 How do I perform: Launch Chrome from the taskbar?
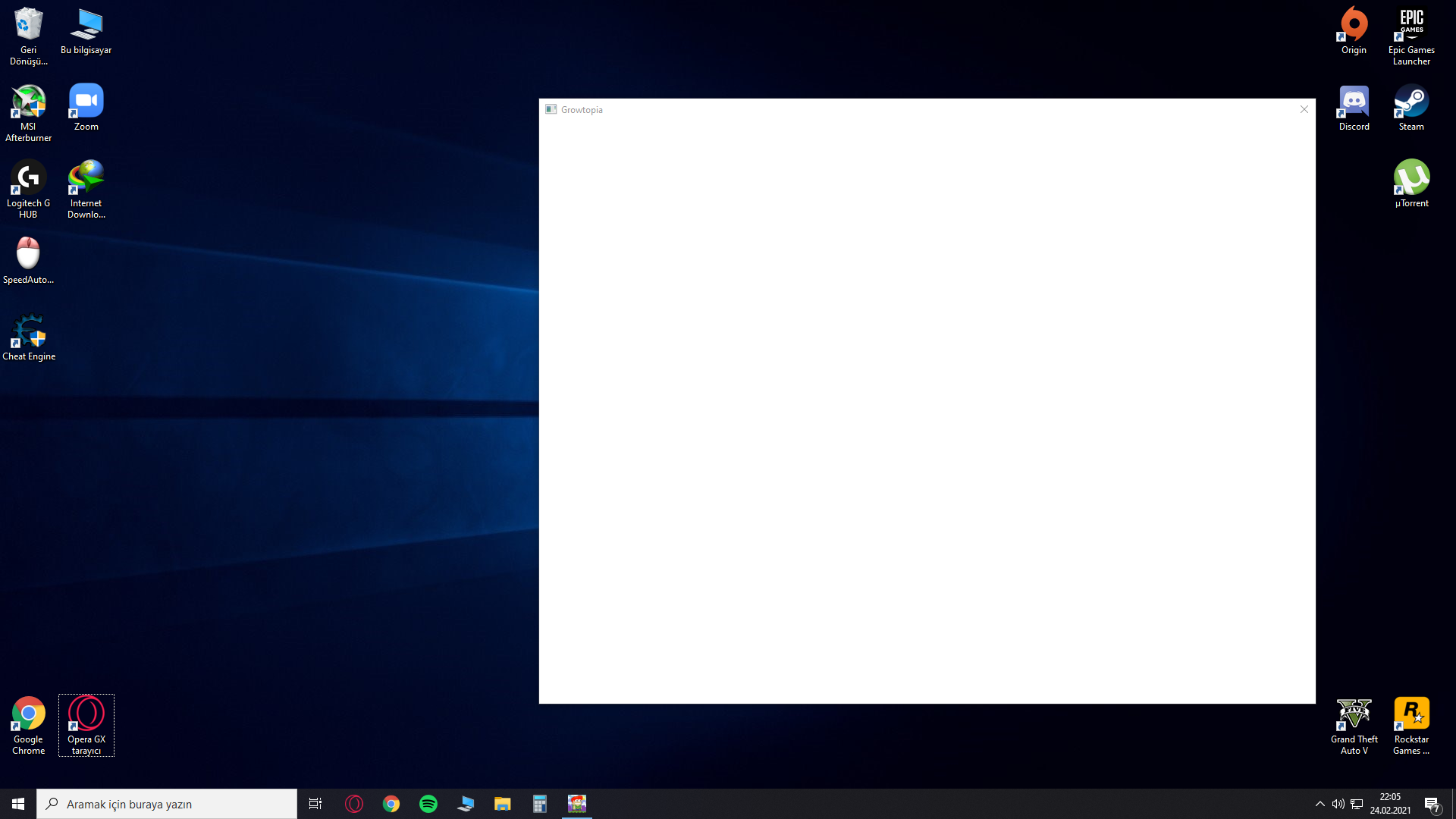point(391,804)
